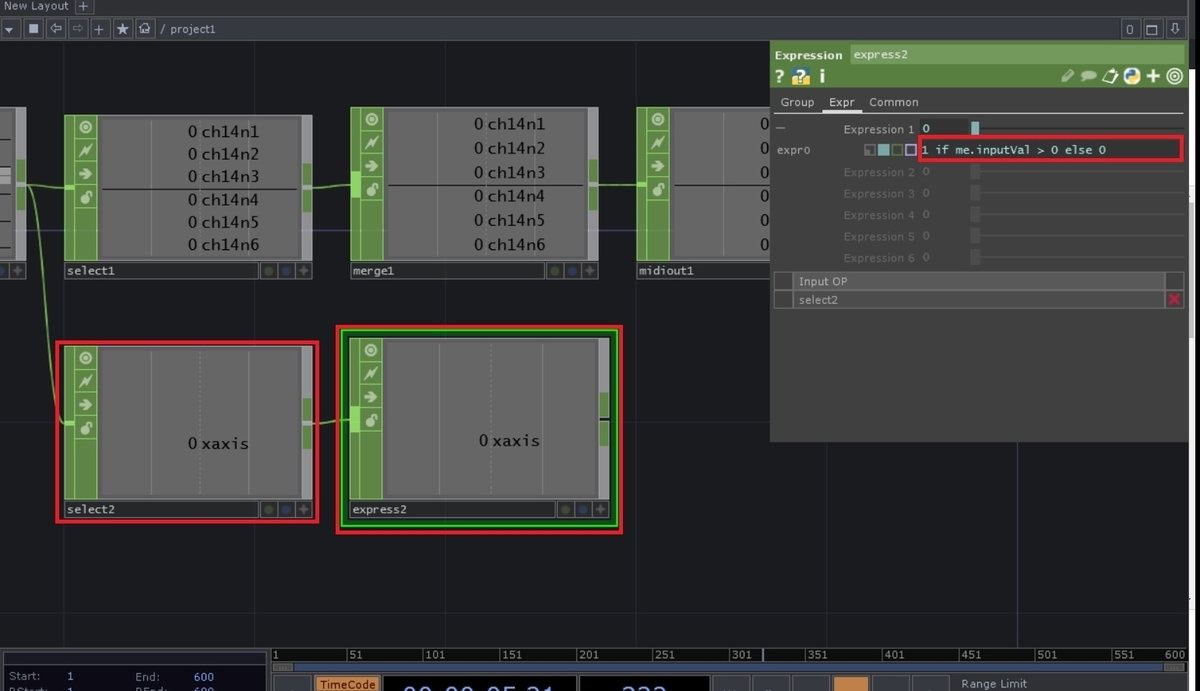Image resolution: width=1200 pixels, height=691 pixels.
Task: Click plus flag under select1 node
Action: tap(303, 271)
